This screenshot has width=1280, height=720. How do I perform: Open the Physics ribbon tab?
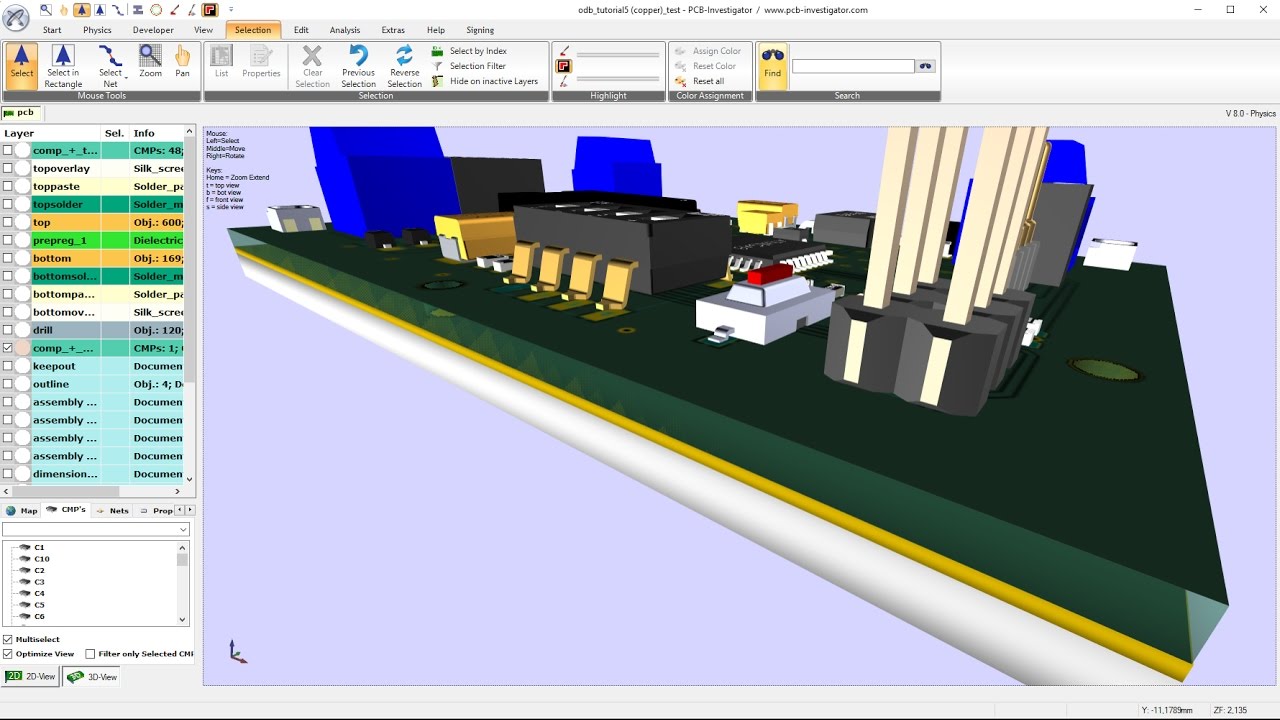(x=97, y=30)
